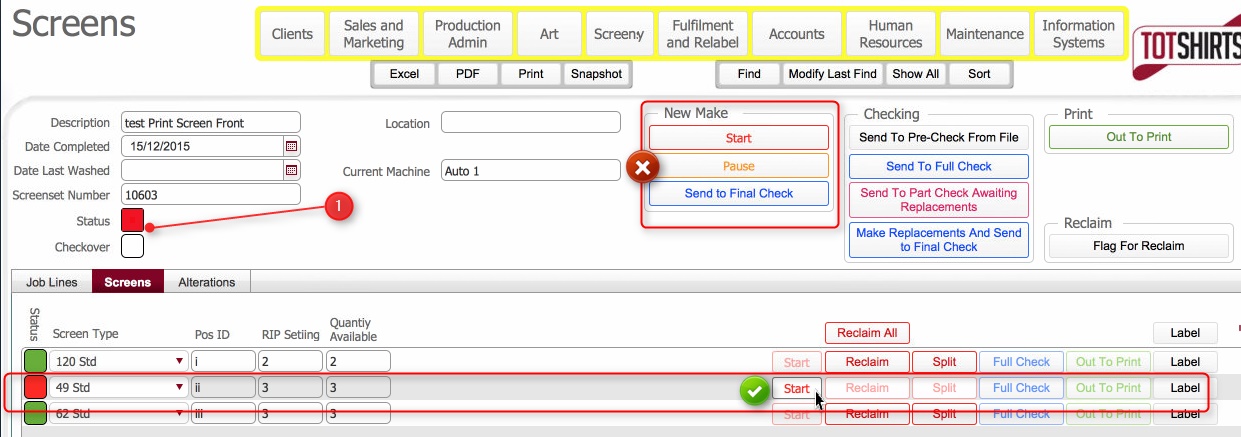This screenshot has width=1241, height=437.
Task: Open the Production Admin menu
Action: [x=467, y=34]
